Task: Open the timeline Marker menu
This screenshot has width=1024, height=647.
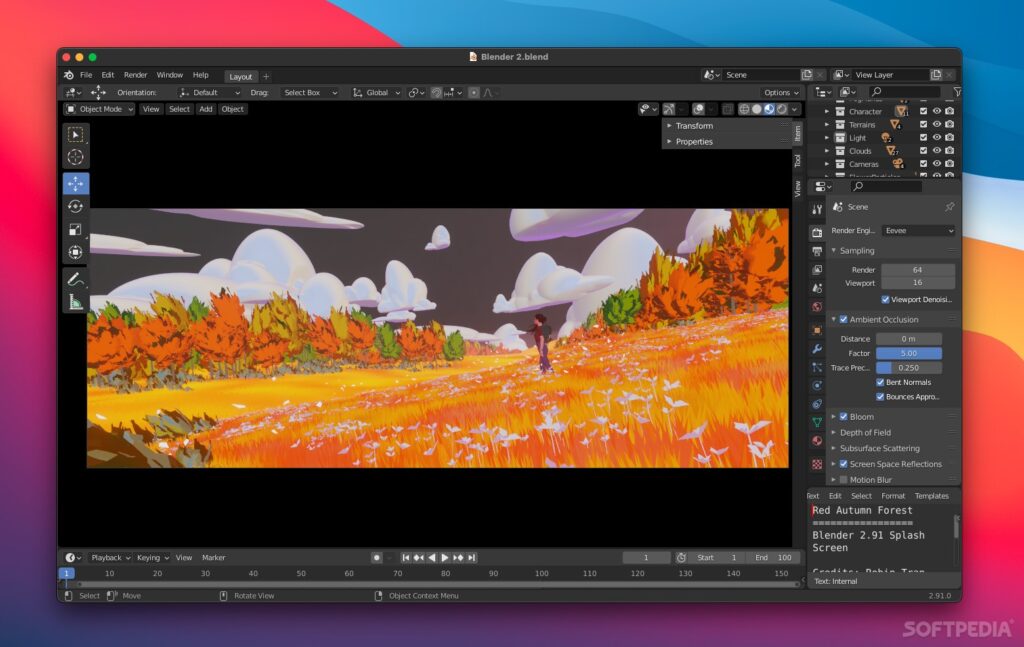Action: (214, 558)
